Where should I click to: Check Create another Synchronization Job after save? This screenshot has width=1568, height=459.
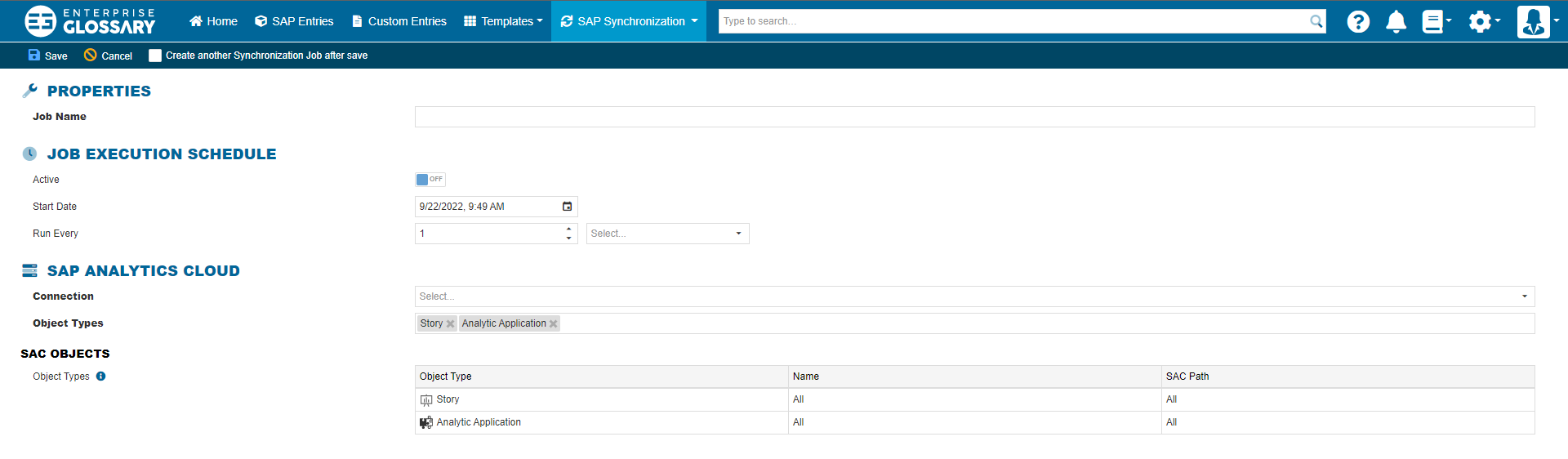155,56
